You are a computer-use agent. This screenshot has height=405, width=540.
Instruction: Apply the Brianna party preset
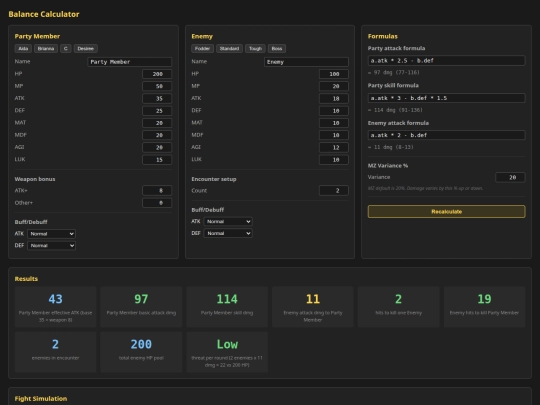tap(46, 49)
